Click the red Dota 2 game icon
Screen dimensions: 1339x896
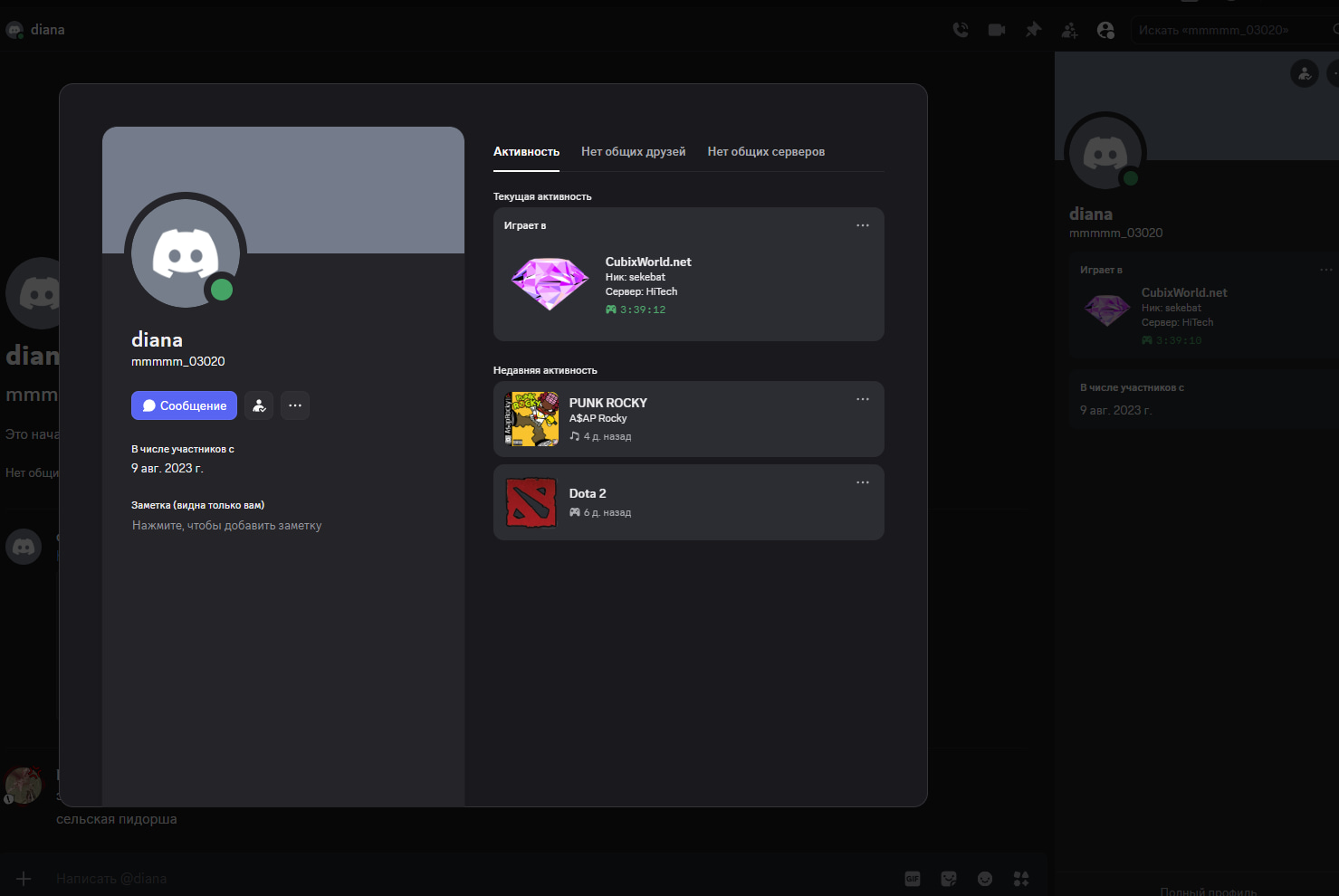531,502
